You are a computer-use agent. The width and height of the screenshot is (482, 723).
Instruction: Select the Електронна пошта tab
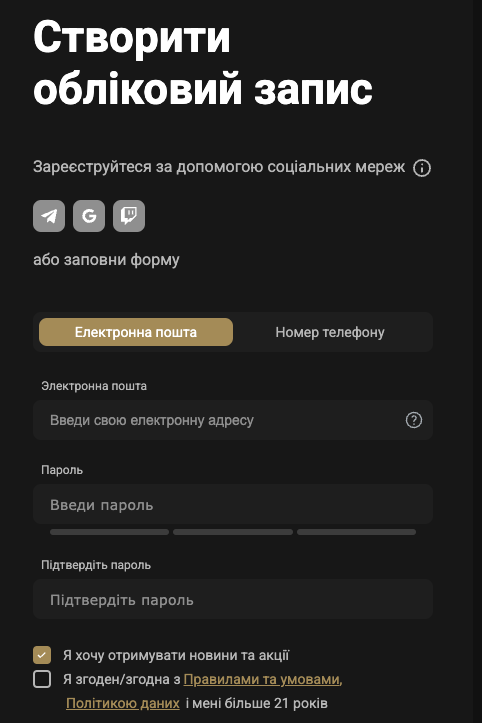coord(136,332)
